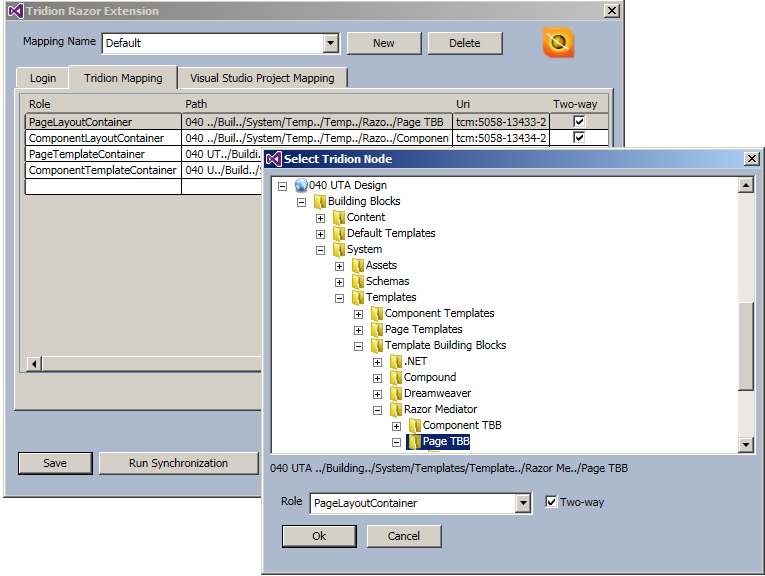
Task: Switch to the Tridion Mapping tab
Action: coord(123,78)
